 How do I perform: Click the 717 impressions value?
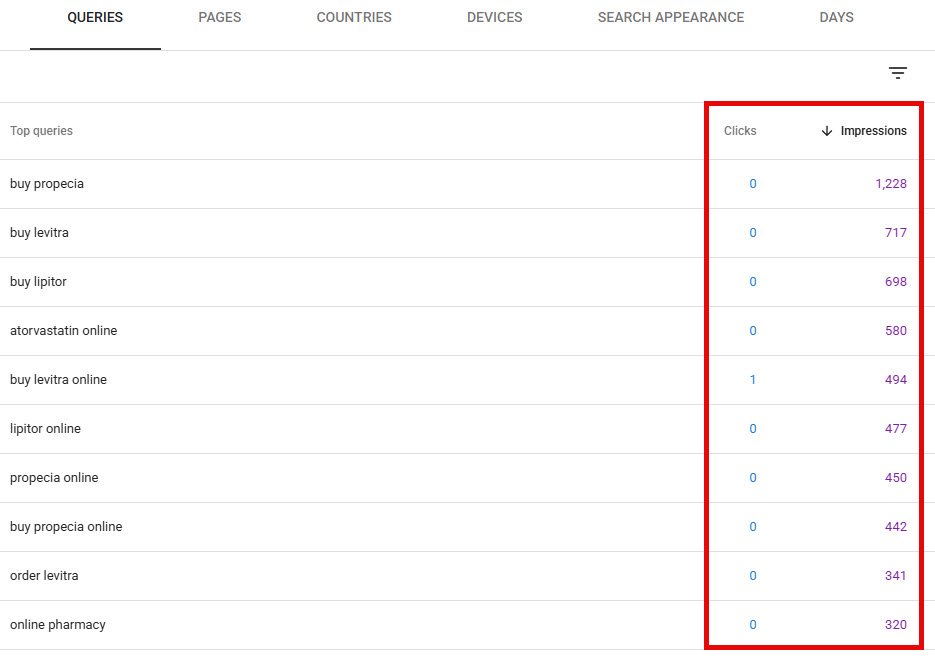pyautogui.click(x=896, y=233)
